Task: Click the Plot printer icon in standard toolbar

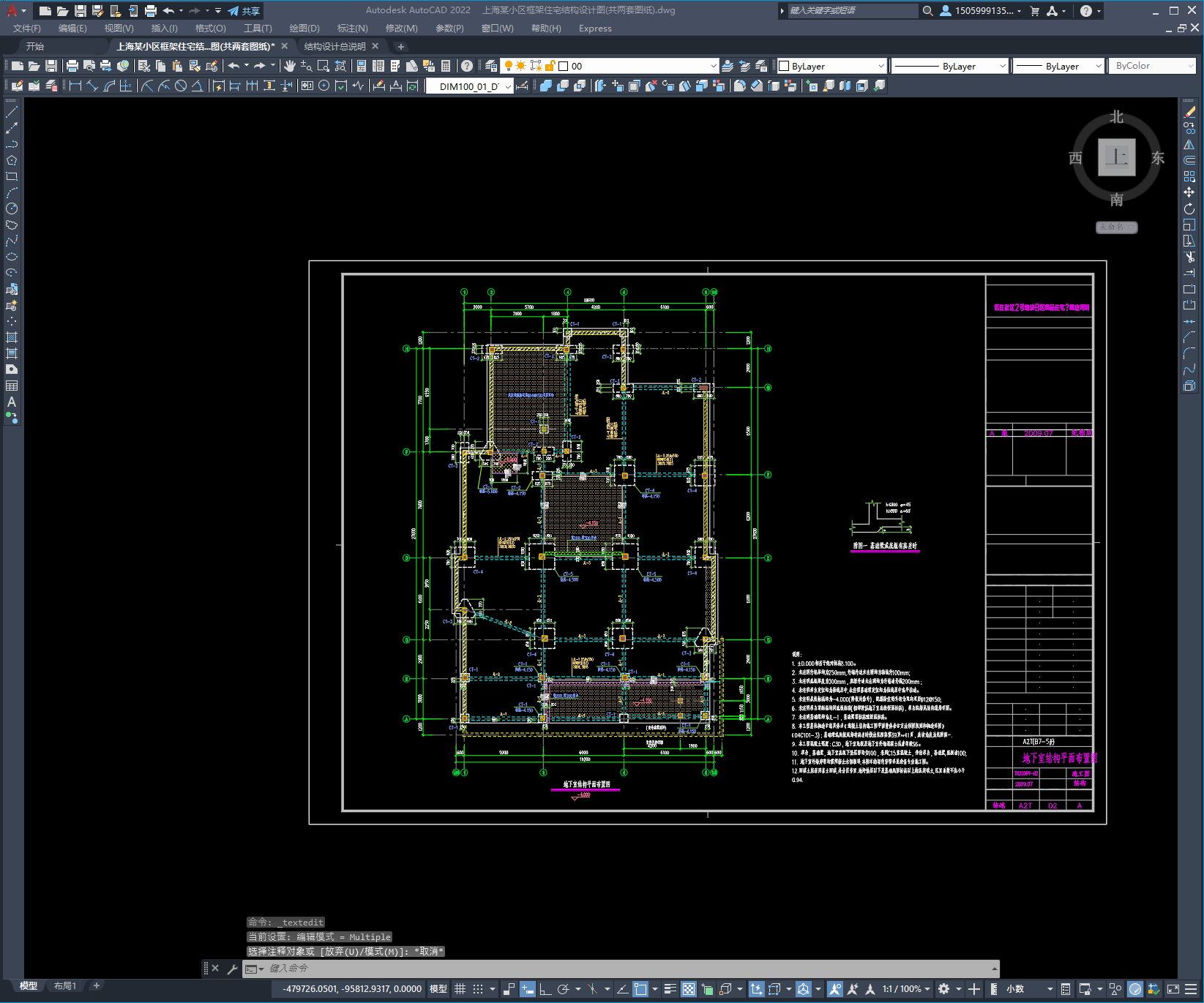Action: point(72,66)
